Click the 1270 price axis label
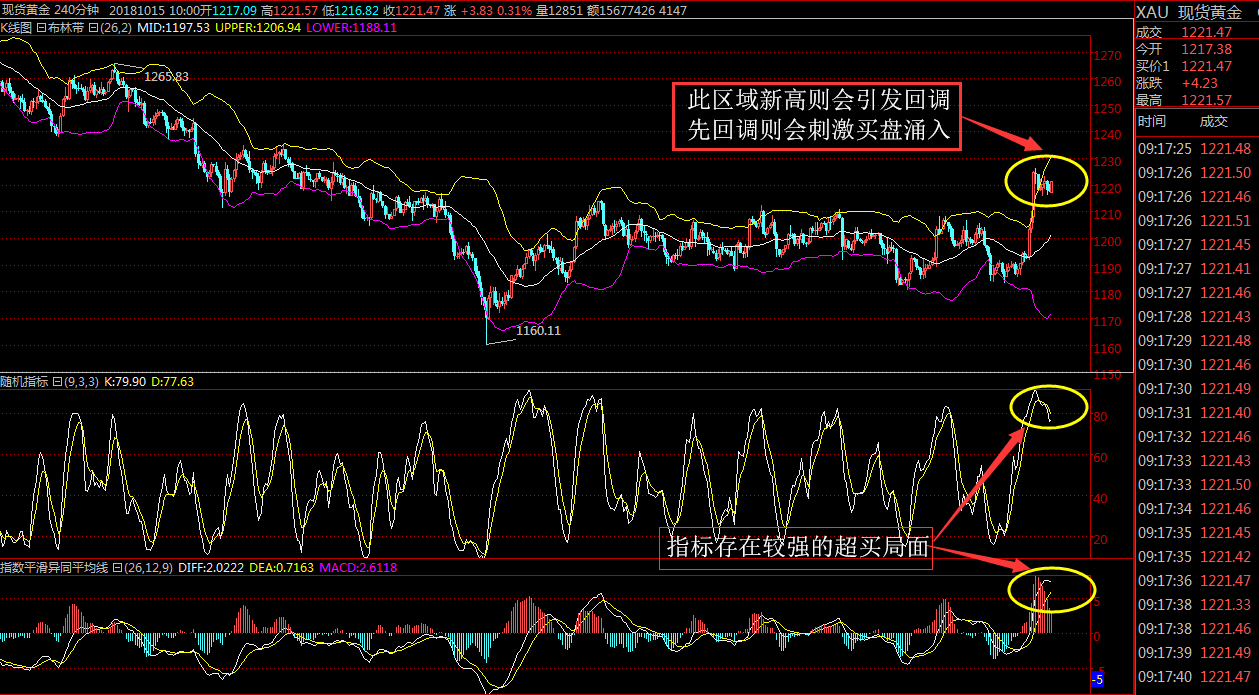 coord(1106,55)
